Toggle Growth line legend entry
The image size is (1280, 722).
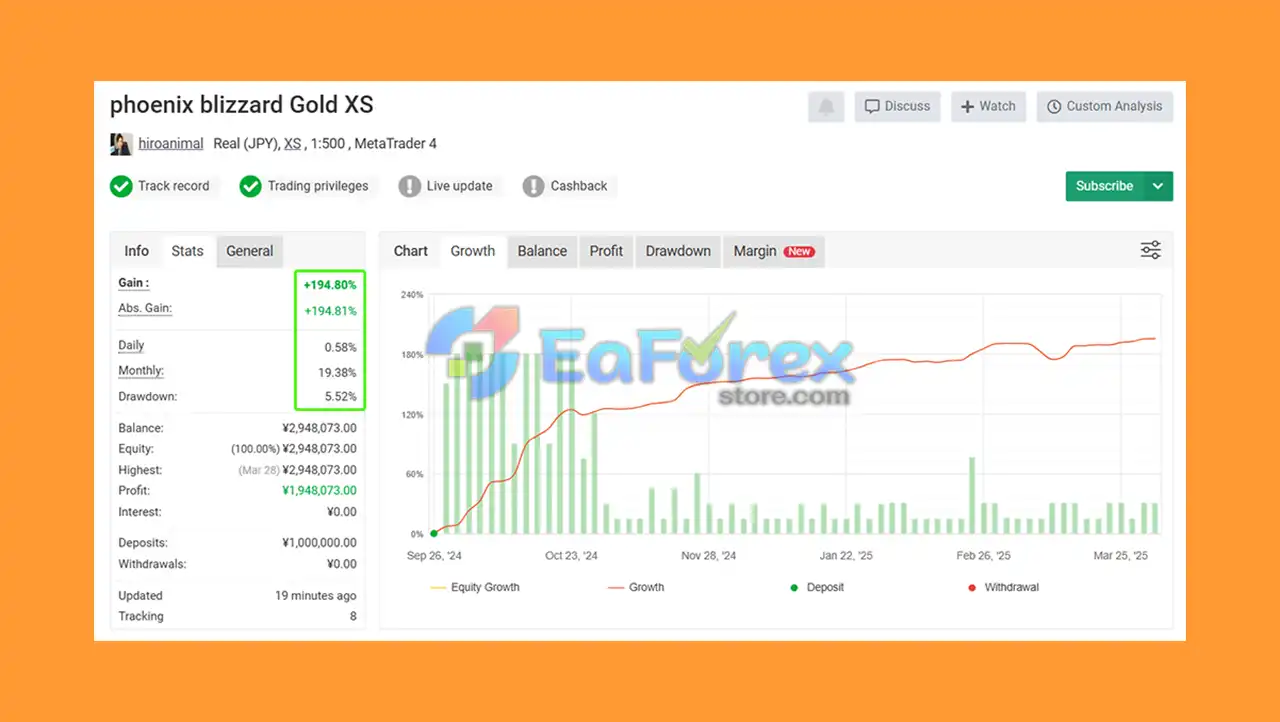pyautogui.click(x=636, y=587)
